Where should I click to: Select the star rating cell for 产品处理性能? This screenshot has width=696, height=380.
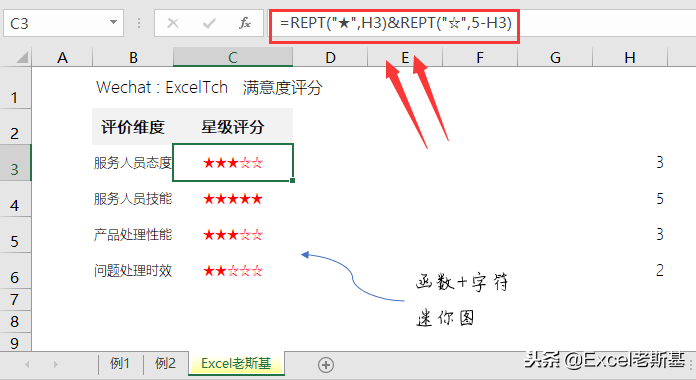tap(233, 235)
